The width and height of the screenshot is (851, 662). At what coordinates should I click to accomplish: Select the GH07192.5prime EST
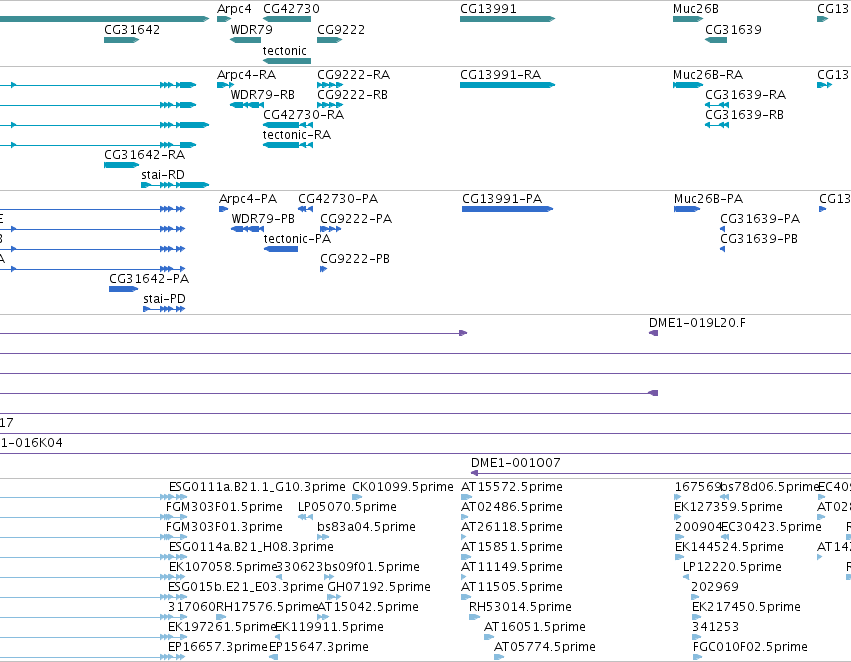(x=334, y=598)
